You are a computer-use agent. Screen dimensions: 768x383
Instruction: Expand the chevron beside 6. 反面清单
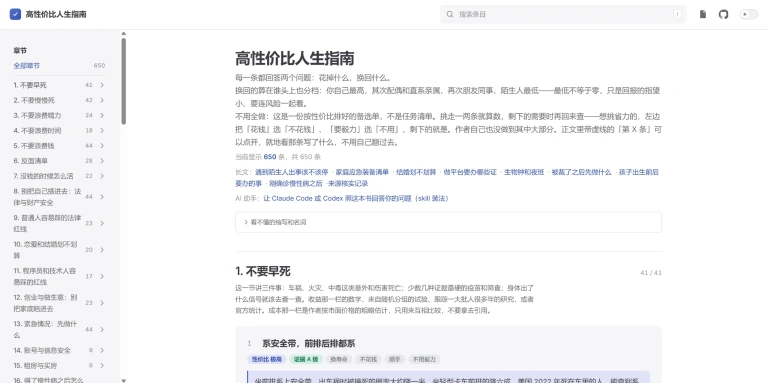click(102, 161)
